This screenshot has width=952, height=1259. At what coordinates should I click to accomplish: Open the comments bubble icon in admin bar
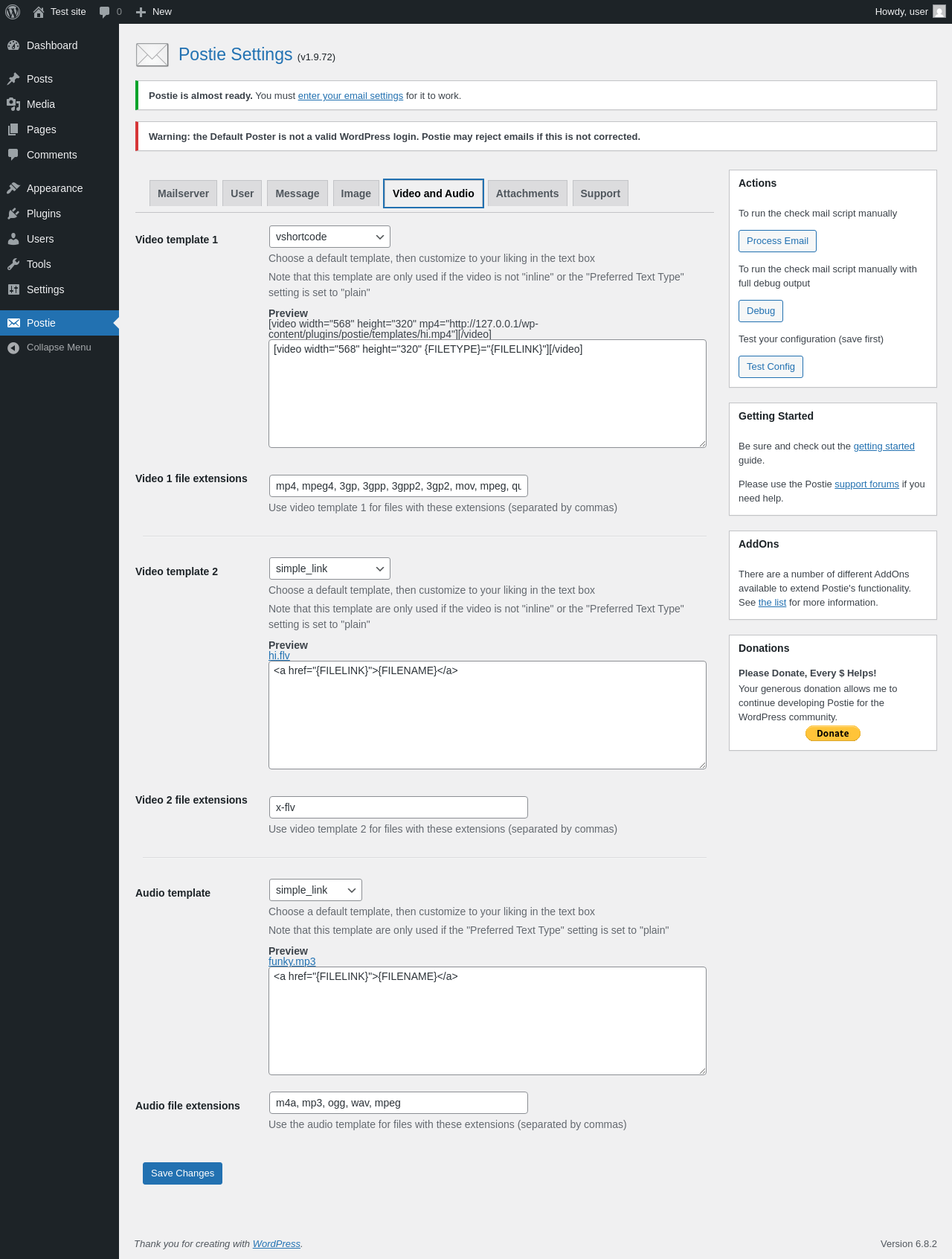click(x=104, y=12)
